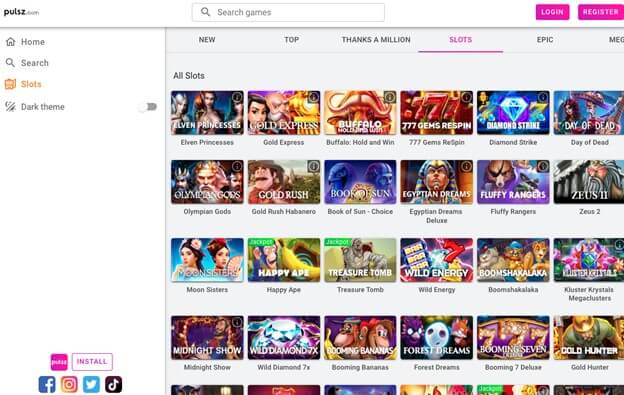
Task: Toggle the Dark theme switch
Action: click(x=148, y=107)
